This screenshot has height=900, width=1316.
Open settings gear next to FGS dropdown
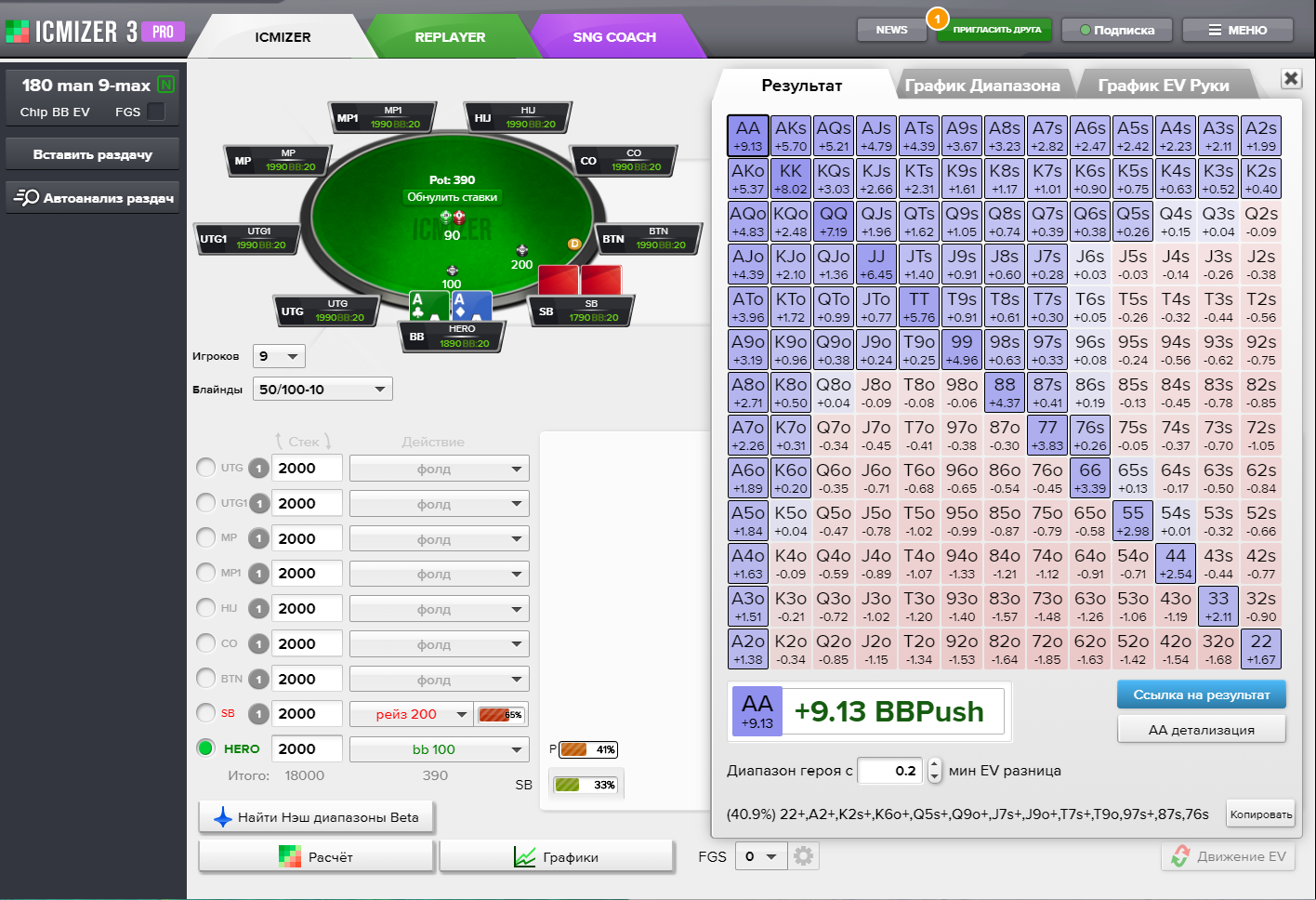804,856
